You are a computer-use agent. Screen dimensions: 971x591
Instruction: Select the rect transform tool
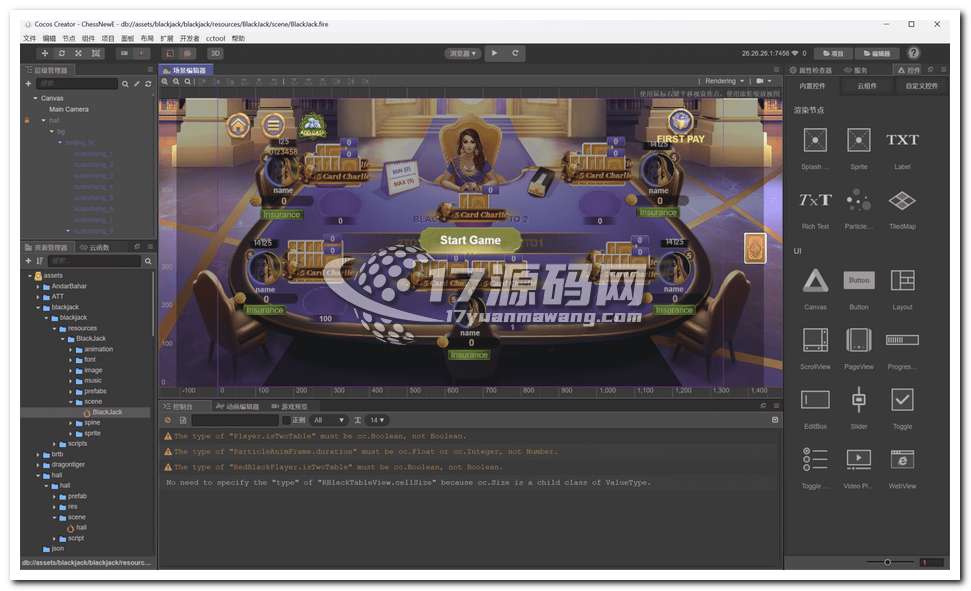click(95, 53)
